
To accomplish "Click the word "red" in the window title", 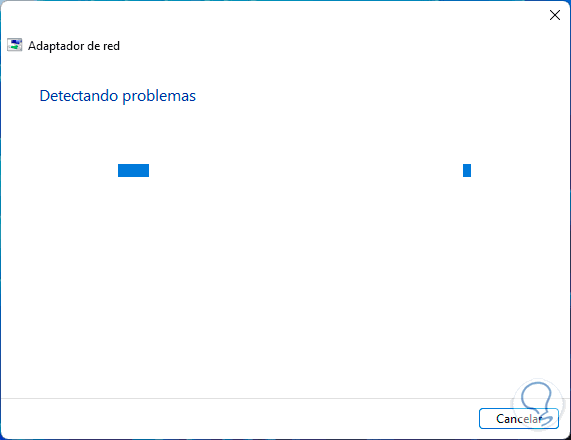I will [x=111, y=46].
